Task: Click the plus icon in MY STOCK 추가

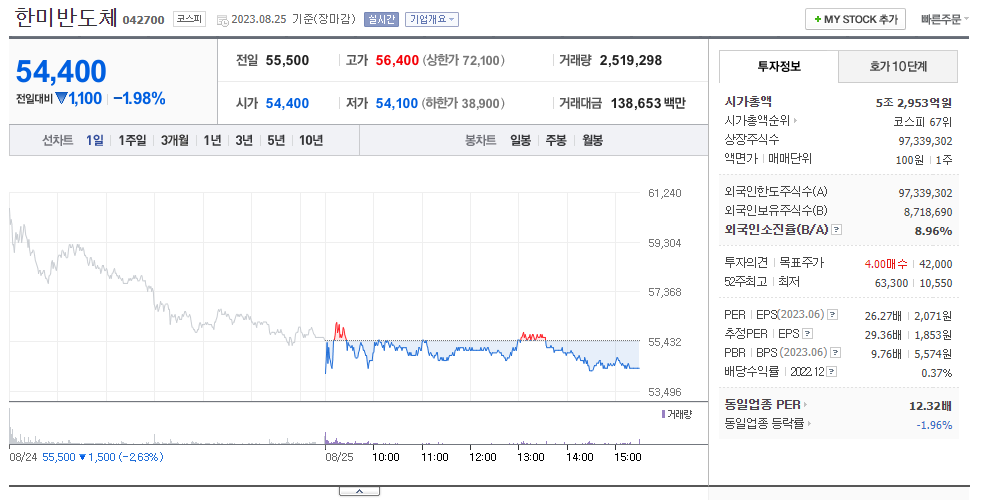Action: (818, 19)
